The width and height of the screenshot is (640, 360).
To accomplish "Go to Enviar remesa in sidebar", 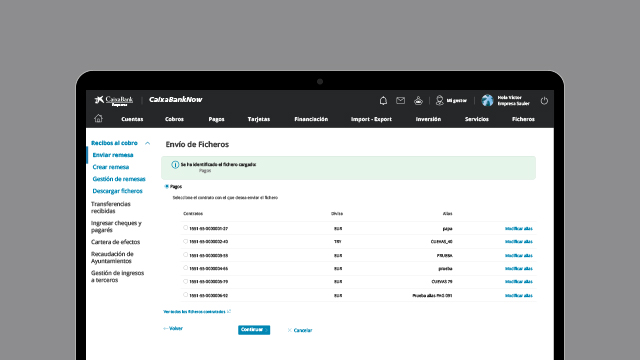I will pyautogui.click(x=113, y=155).
